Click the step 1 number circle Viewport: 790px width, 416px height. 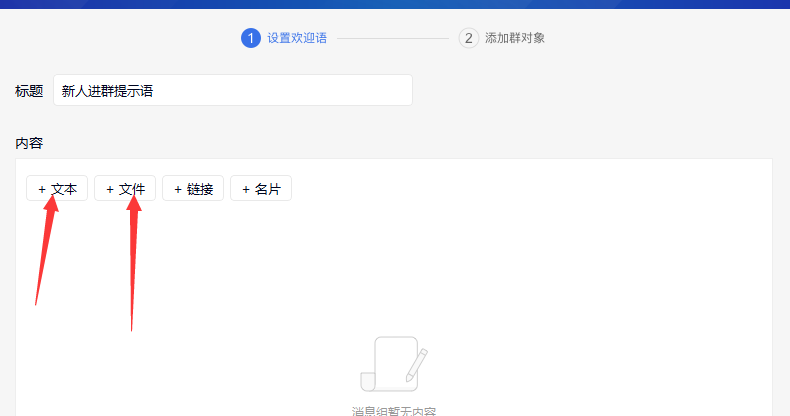250,38
